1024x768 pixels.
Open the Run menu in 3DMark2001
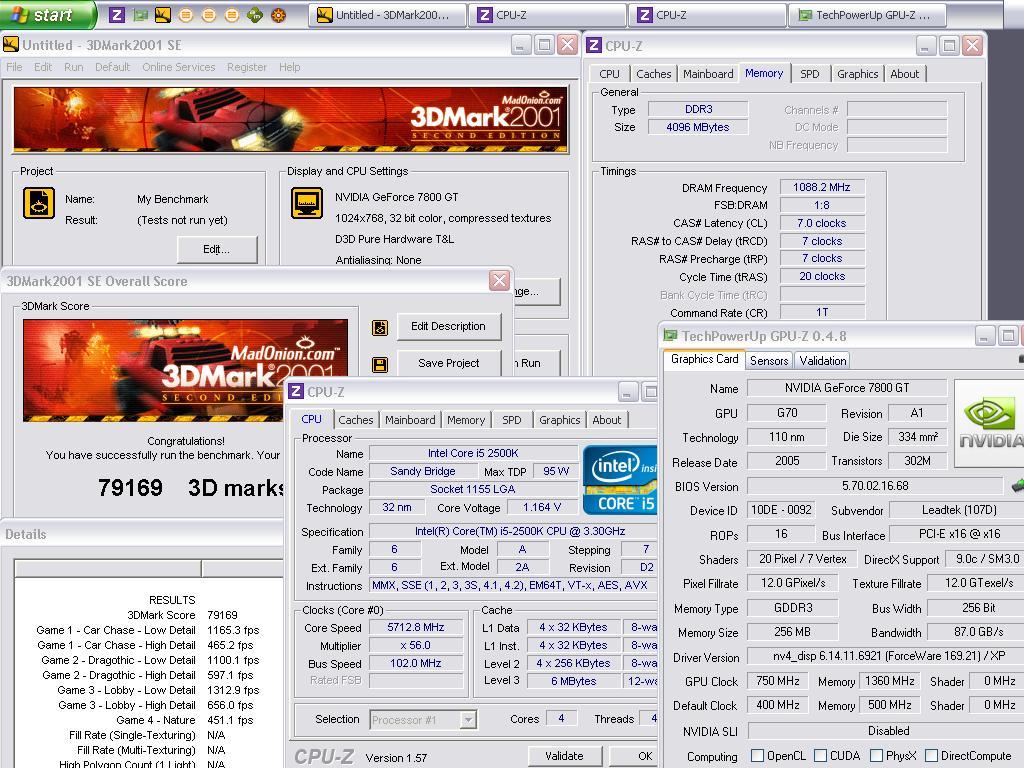73,67
